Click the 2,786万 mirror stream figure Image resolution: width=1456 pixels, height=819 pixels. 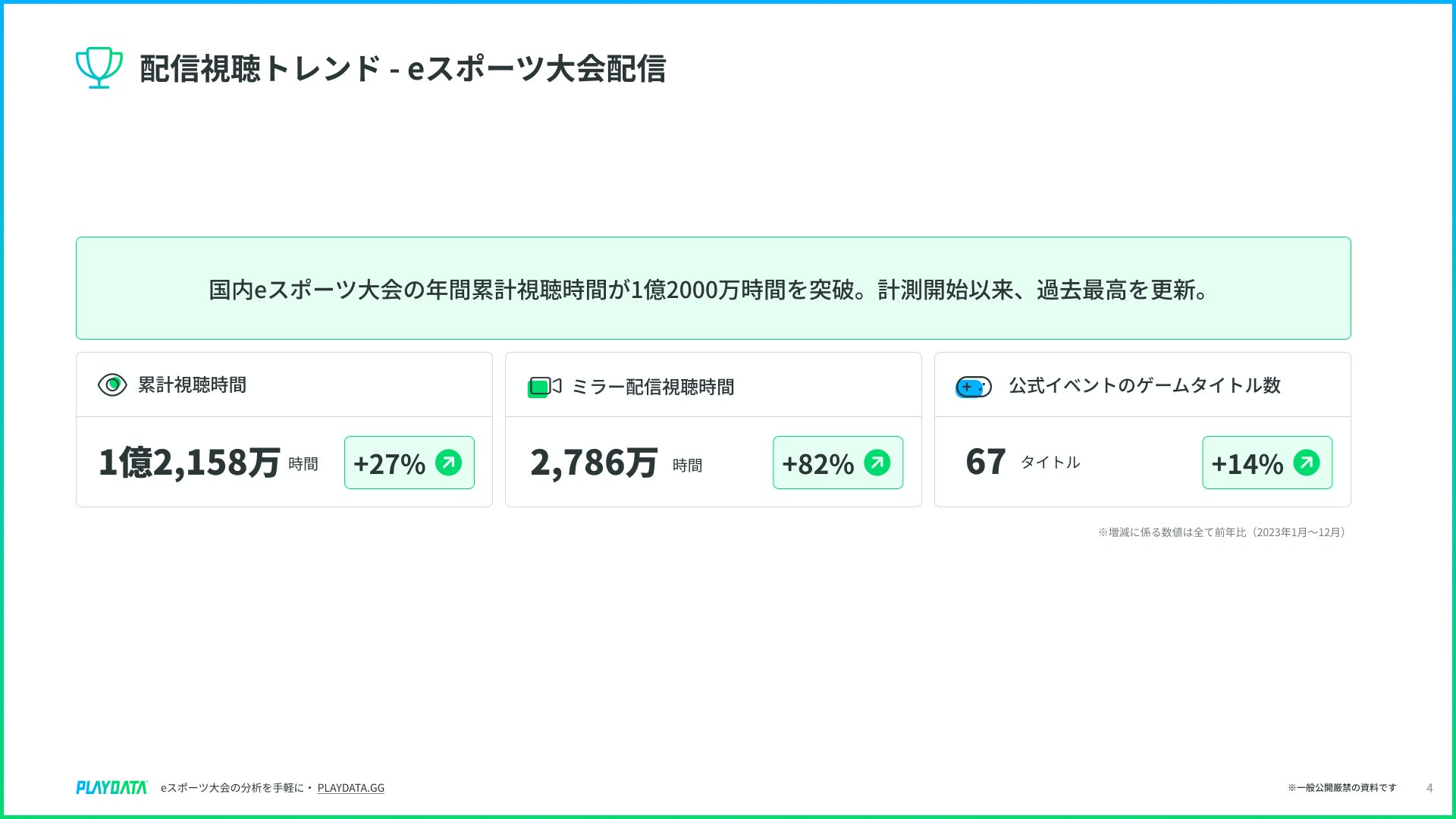pyautogui.click(x=594, y=463)
